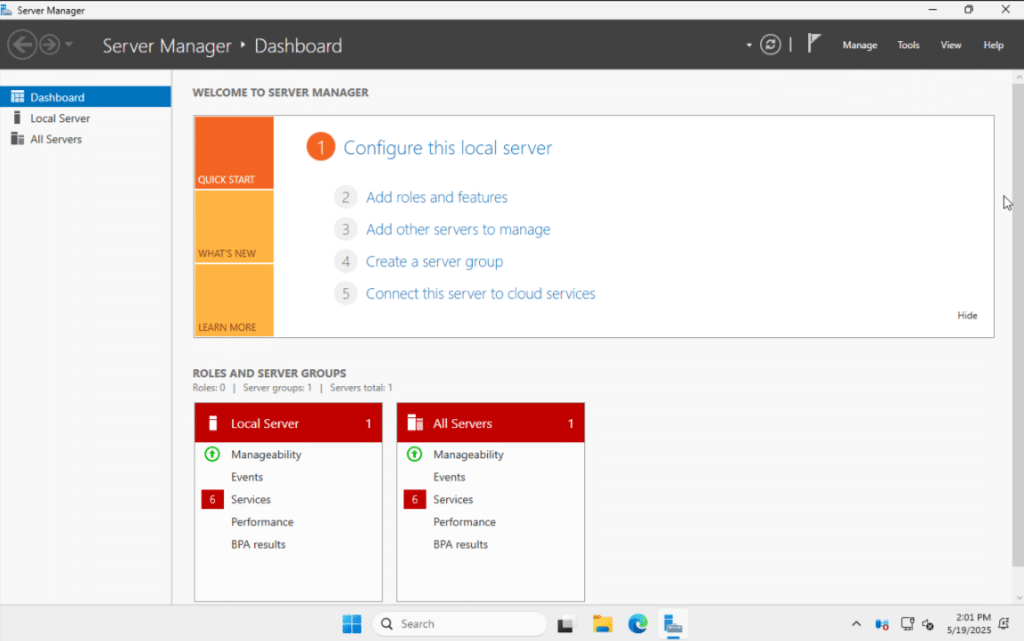Screen dimensions: 1024x641
Task: Open the Local Server tile header
Action: point(288,423)
